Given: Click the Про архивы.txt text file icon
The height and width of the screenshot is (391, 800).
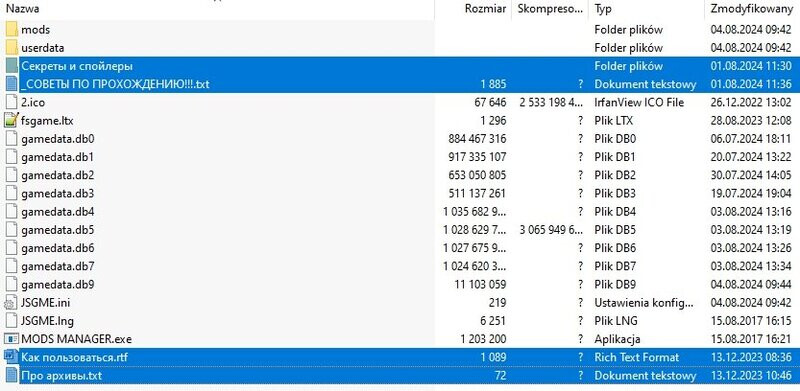Looking at the screenshot, I should point(11,376).
